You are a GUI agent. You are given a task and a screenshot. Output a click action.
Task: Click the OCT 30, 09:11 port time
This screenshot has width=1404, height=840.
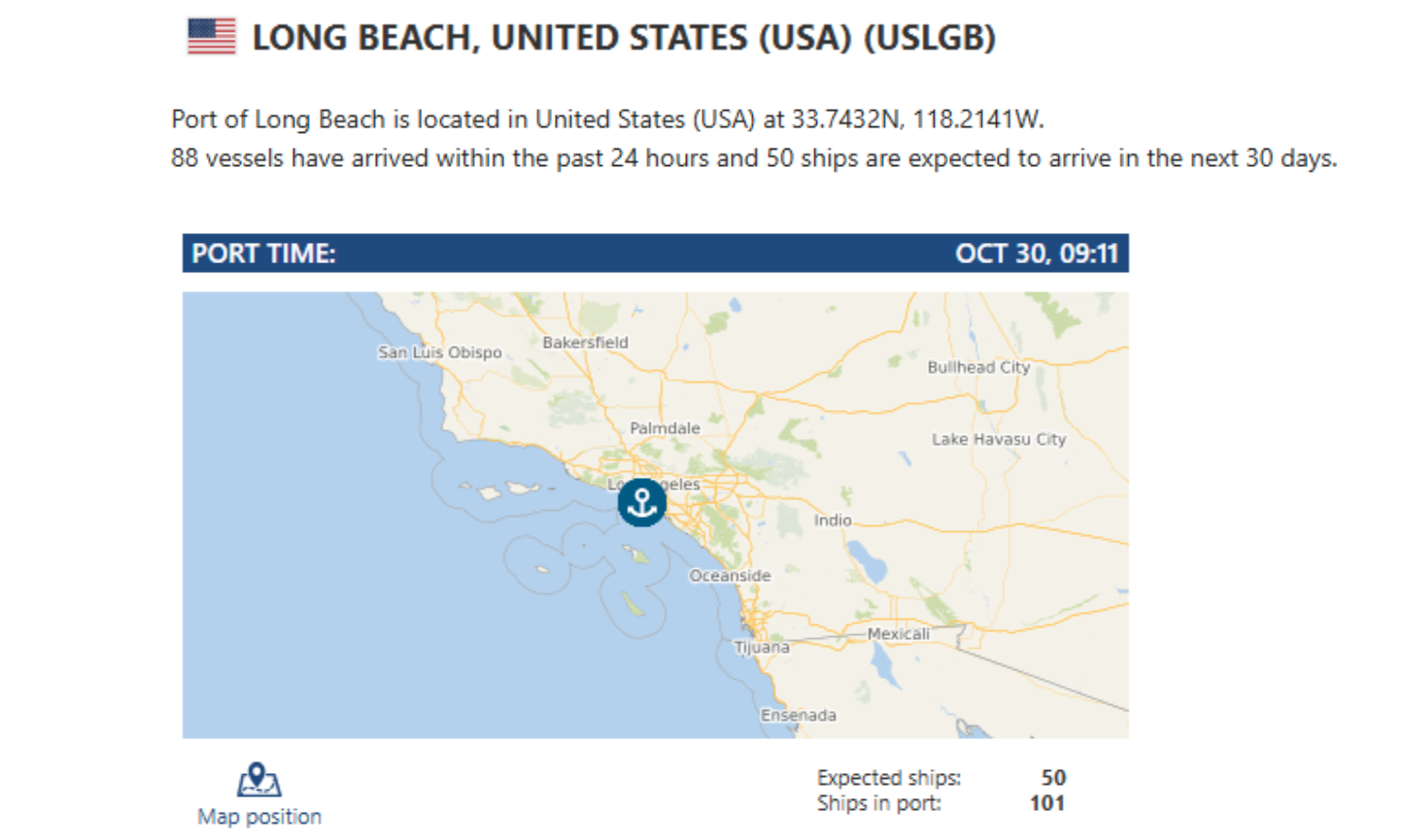(x=1036, y=253)
